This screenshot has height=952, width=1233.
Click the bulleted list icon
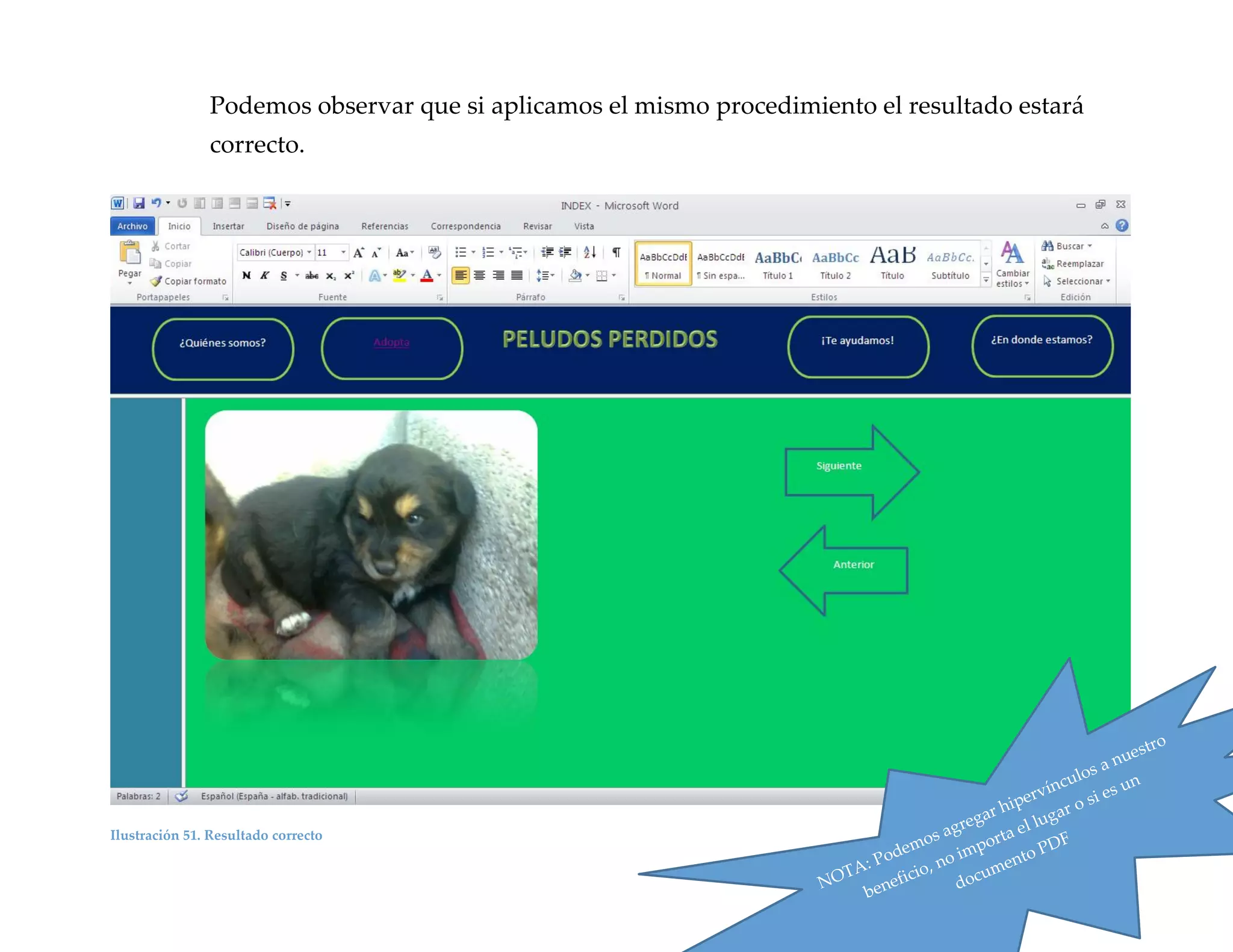click(461, 252)
